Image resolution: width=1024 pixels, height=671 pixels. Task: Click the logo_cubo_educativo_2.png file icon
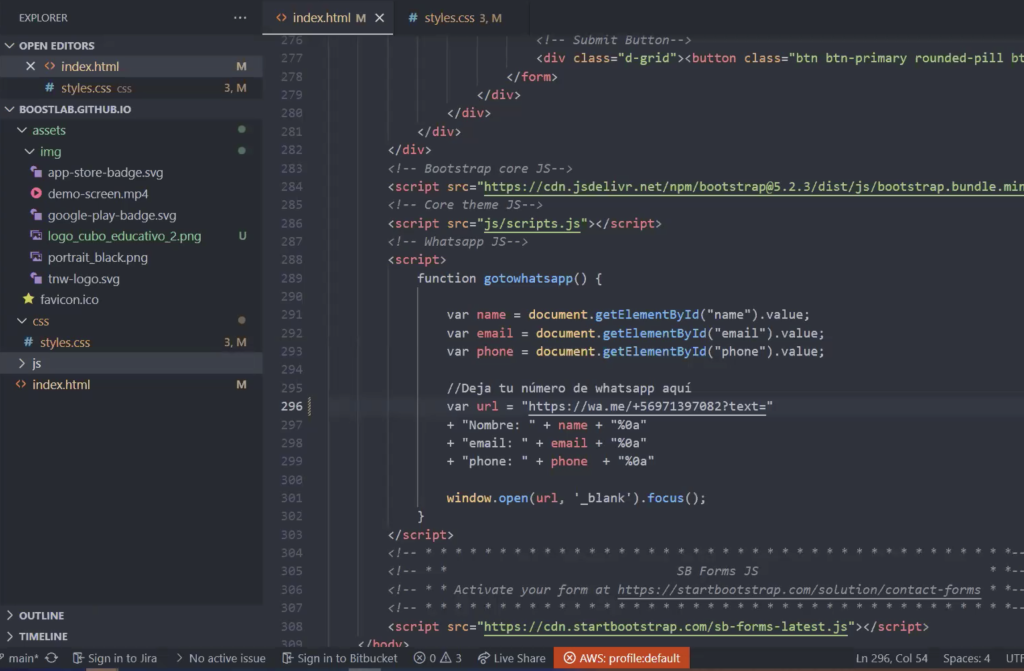click(36, 236)
